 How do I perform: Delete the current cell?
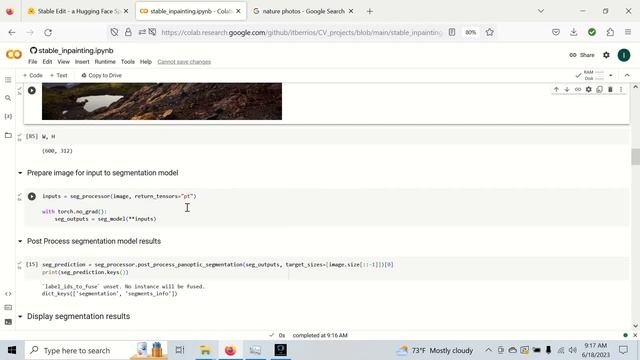[610, 89]
